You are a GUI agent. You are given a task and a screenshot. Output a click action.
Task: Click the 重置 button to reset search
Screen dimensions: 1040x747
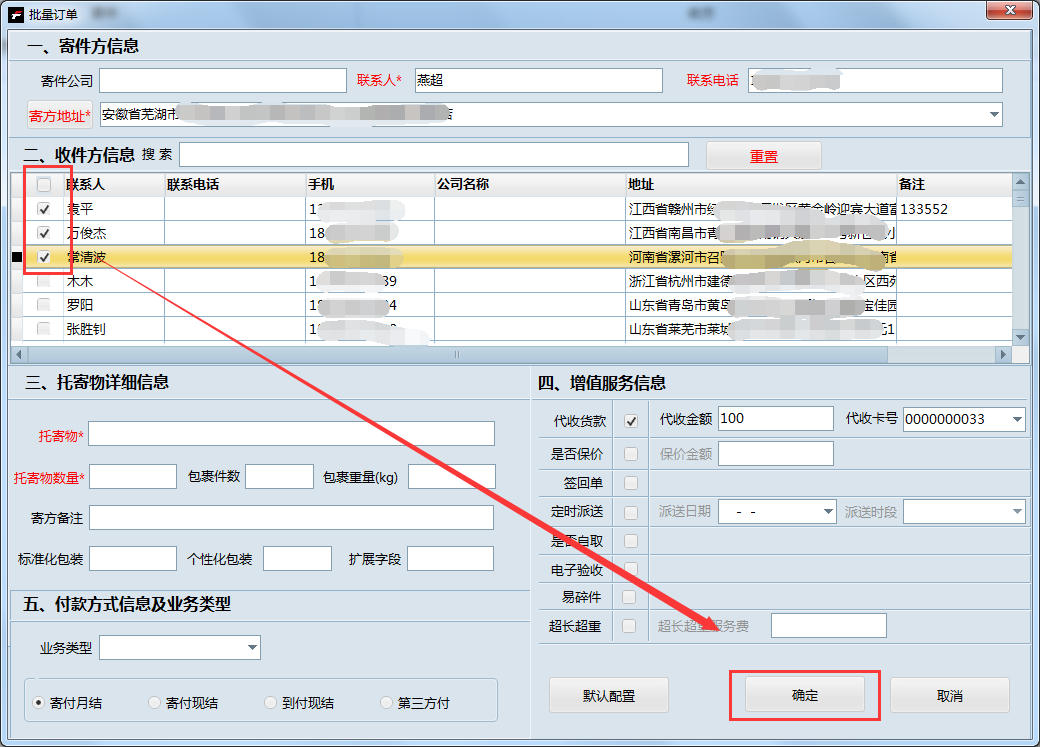[763, 154]
